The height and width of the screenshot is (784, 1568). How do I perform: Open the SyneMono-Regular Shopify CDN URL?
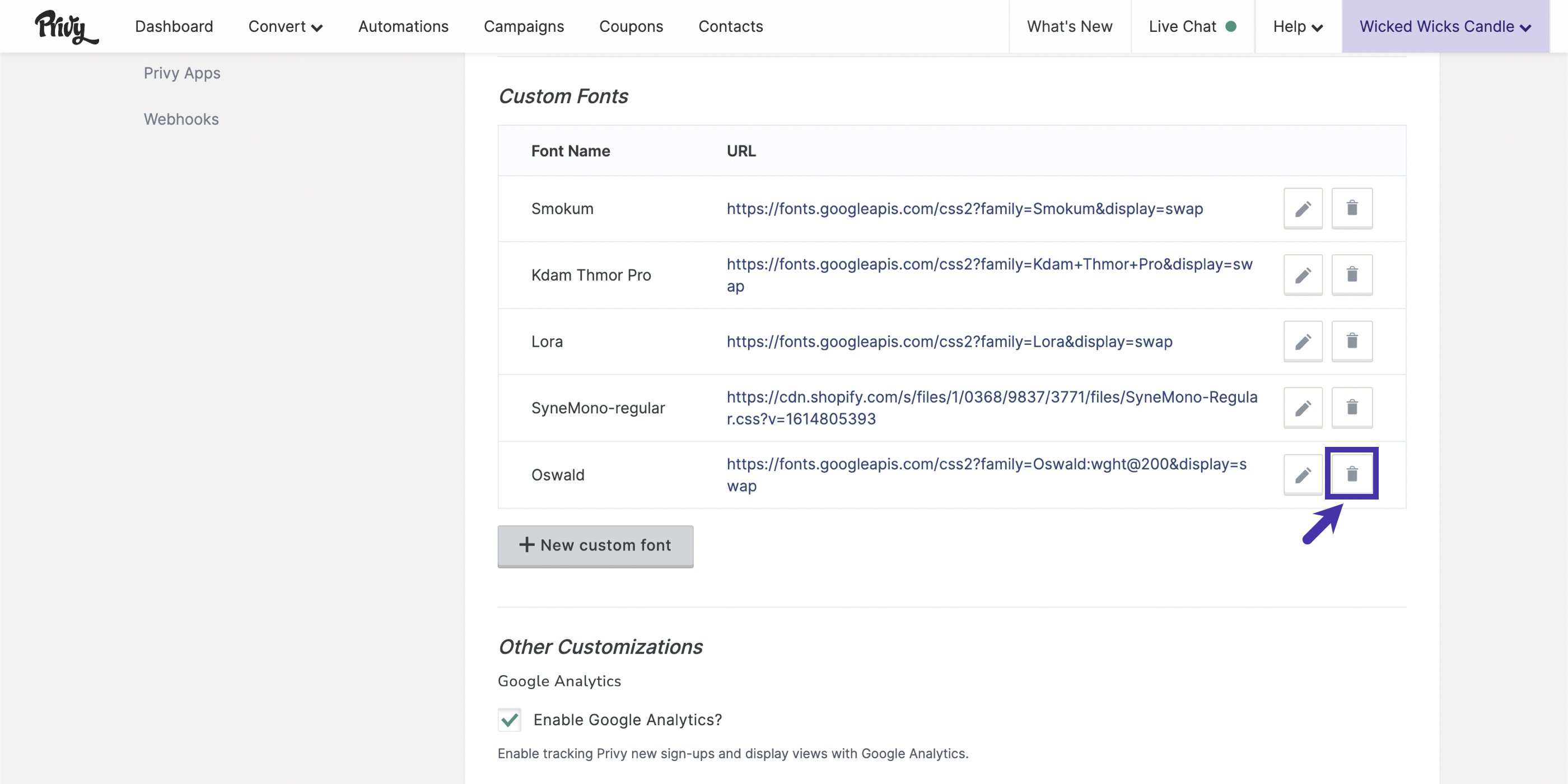(992, 408)
